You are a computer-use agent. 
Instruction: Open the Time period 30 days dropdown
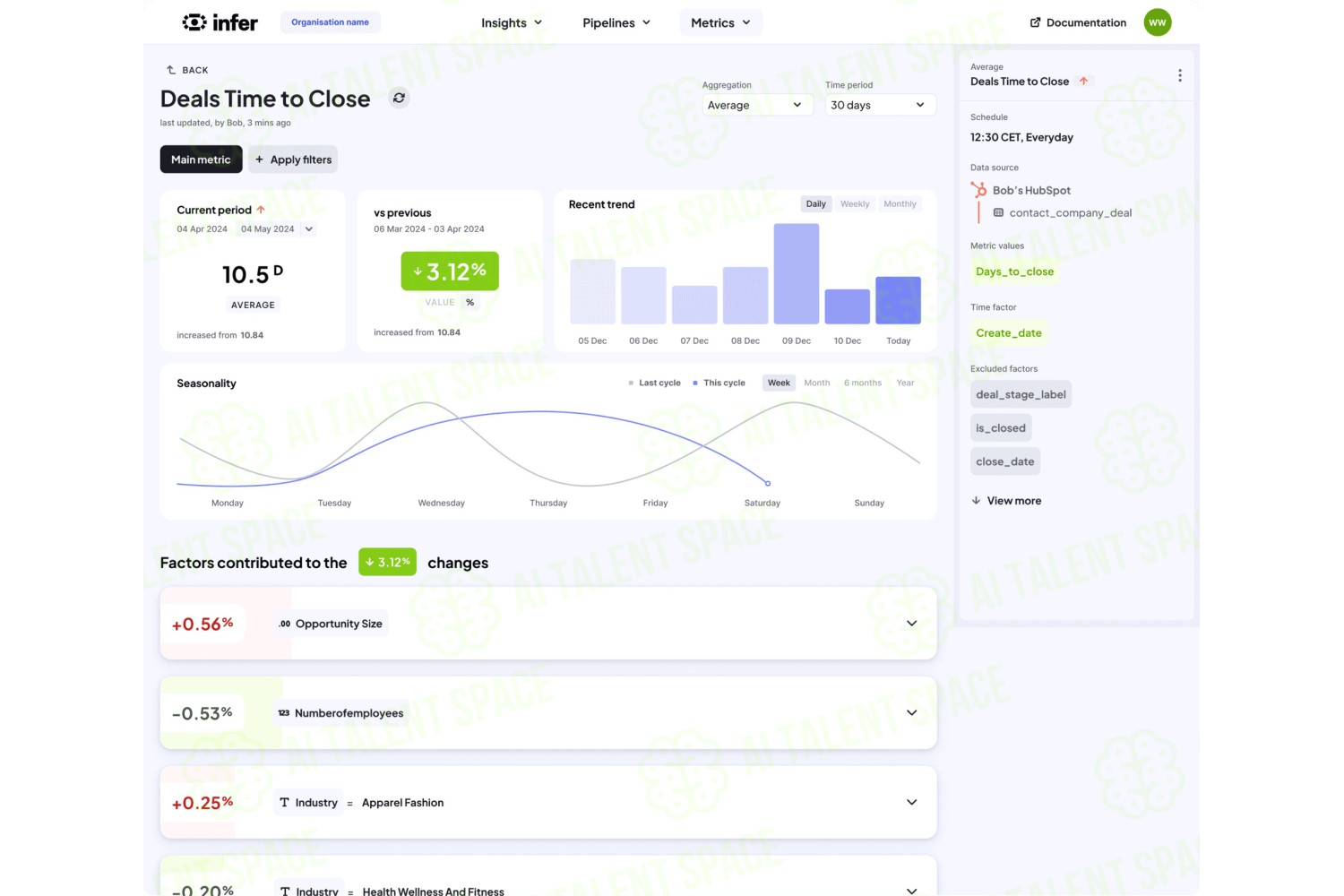pos(880,105)
